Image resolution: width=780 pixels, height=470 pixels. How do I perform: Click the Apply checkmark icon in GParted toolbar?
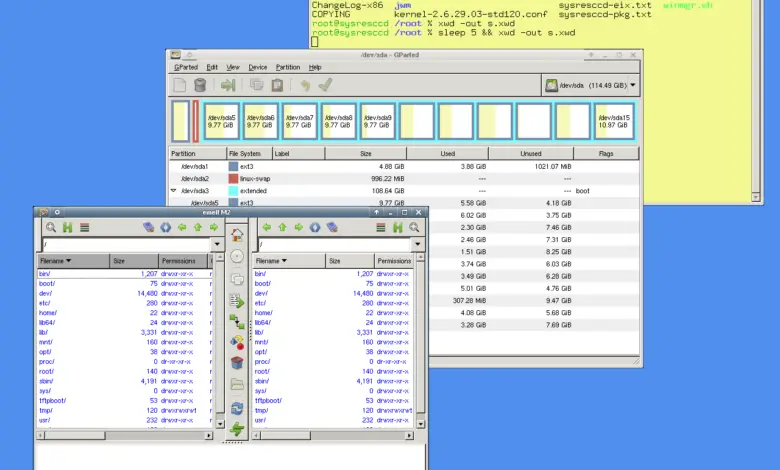pyautogui.click(x=325, y=85)
